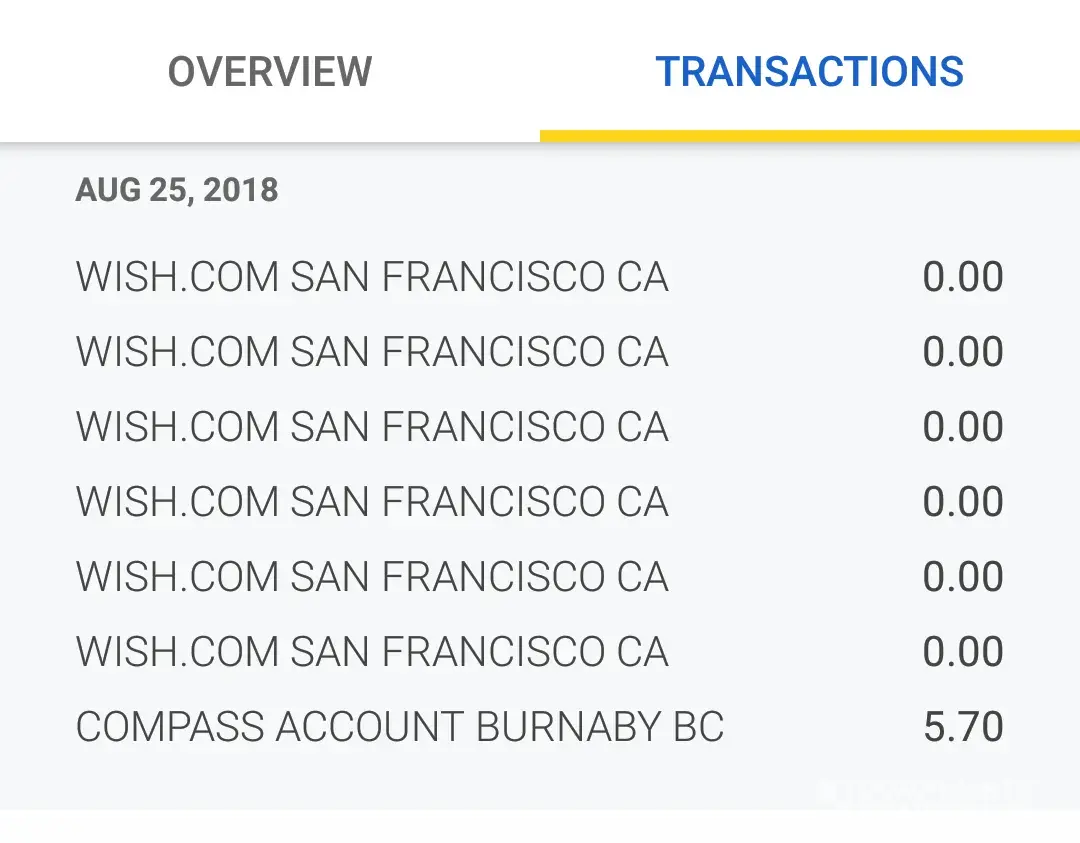
Task: Click the 5.70 amount for Compass Account
Action: tap(963, 727)
